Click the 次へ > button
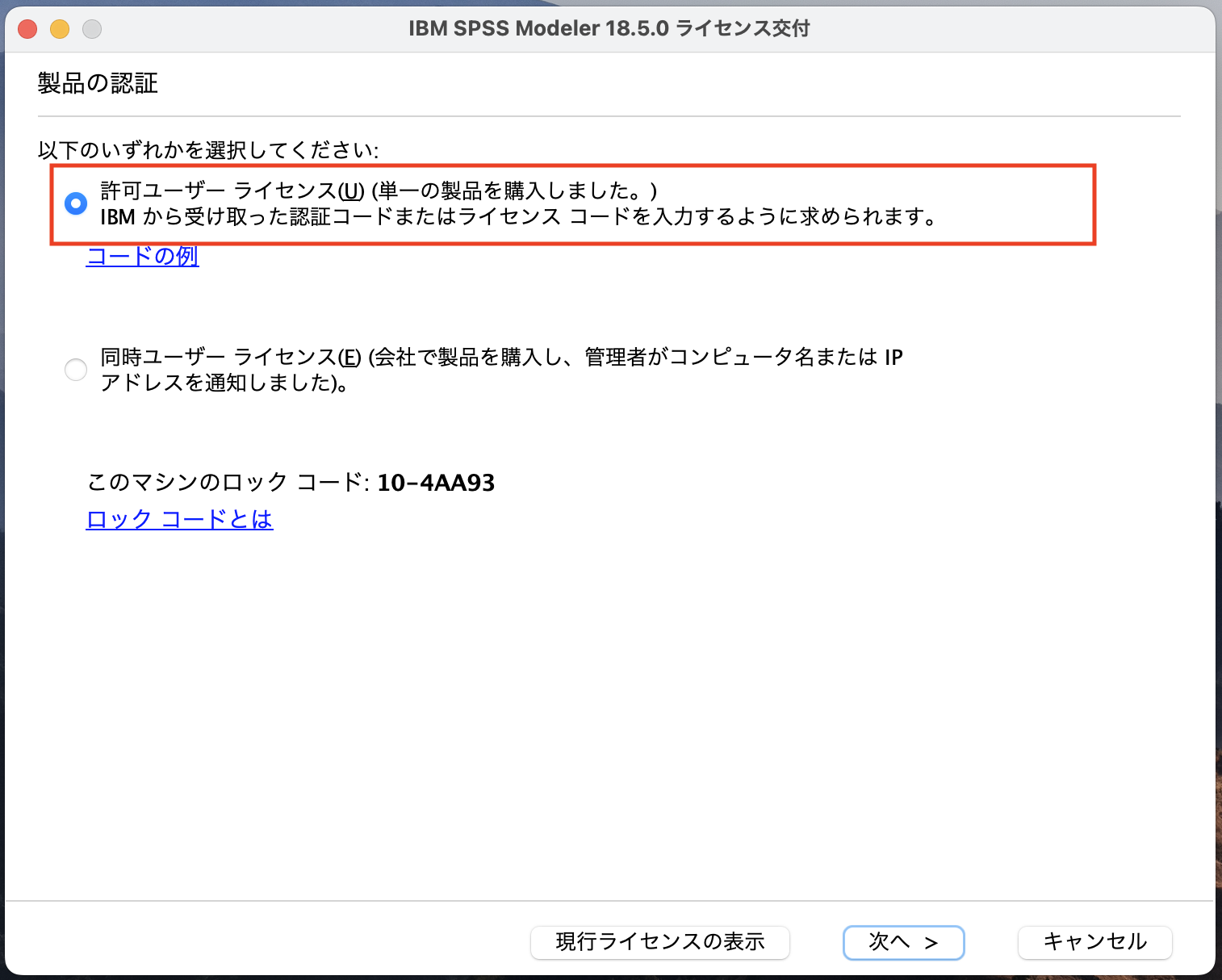Viewport: 1222px width, 980px height. point(903,942)
